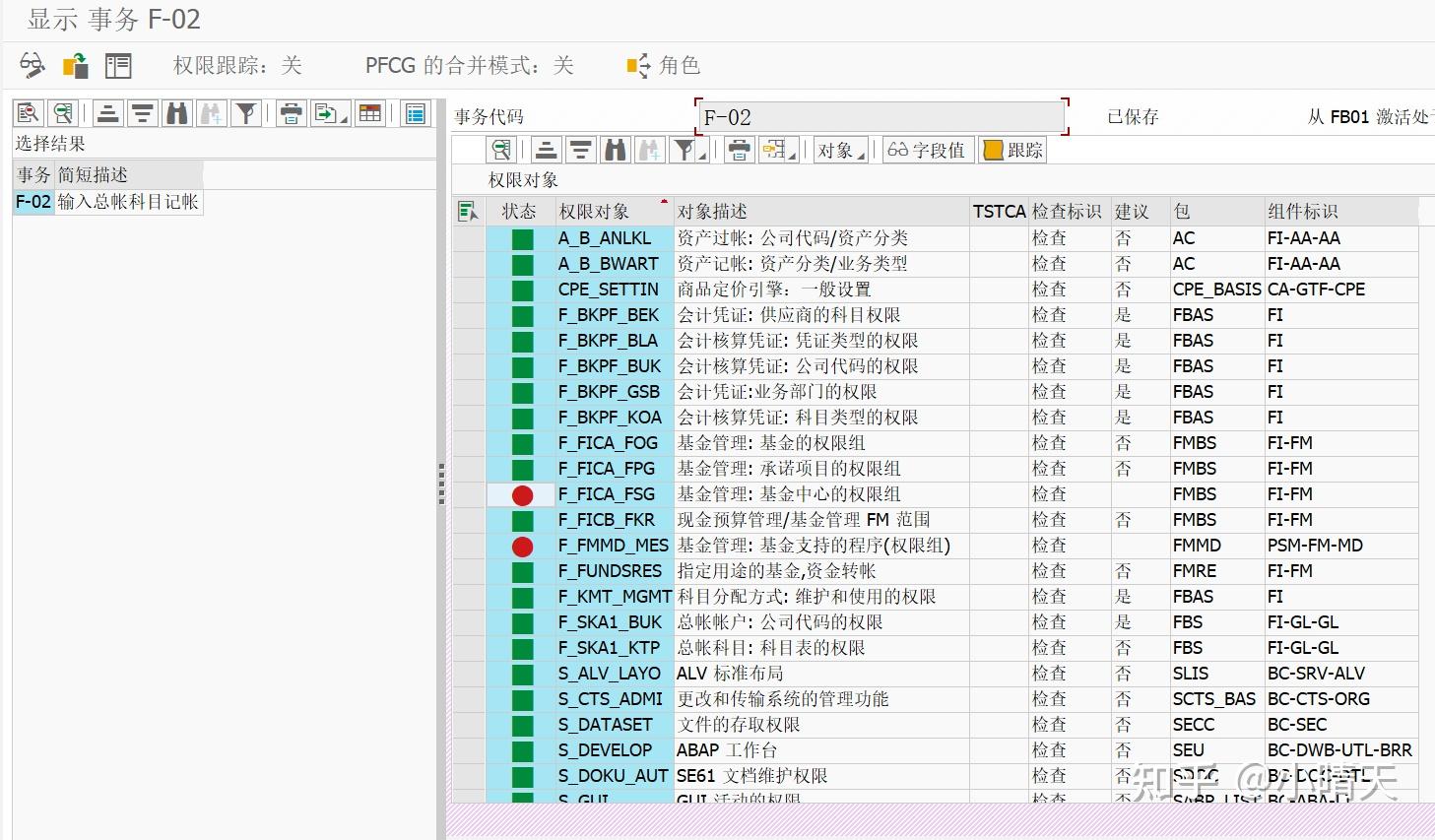
Task: Sort the authorization objects ascending
Action: 546,150
